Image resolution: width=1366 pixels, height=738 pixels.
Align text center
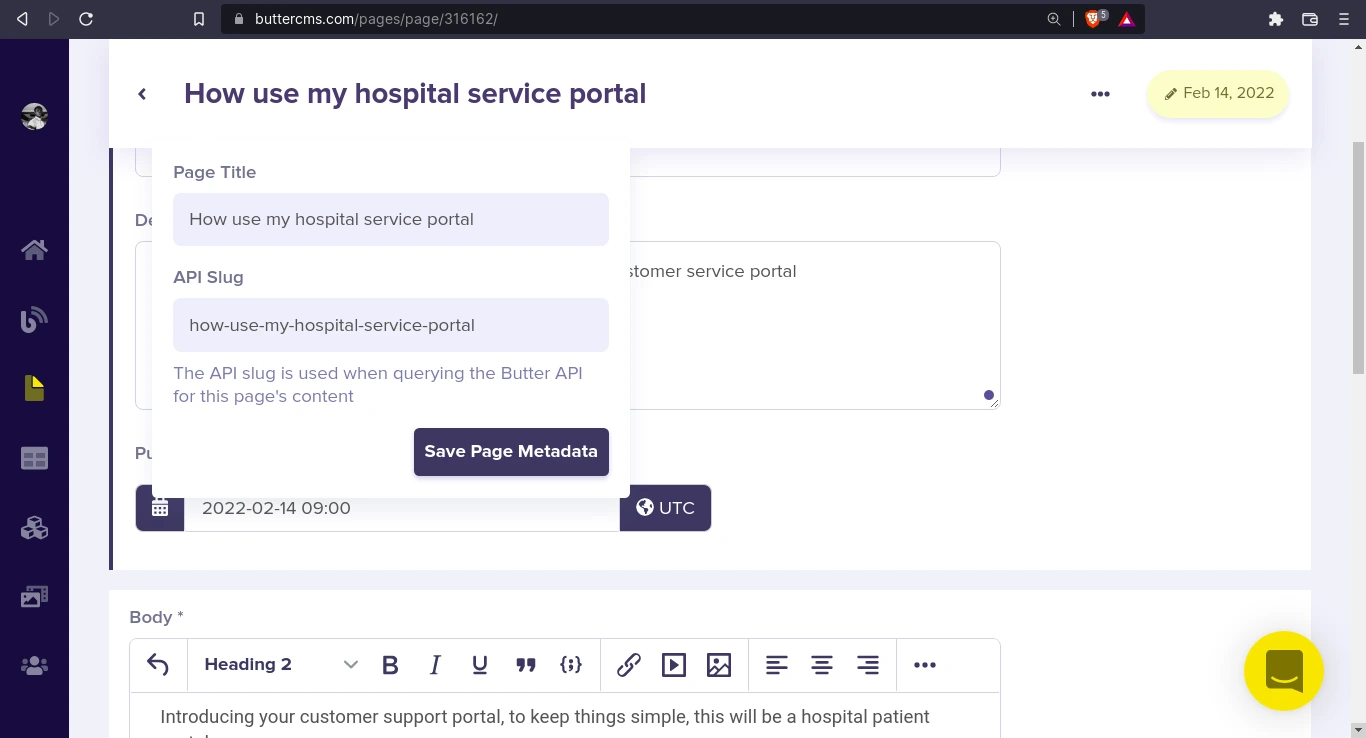coord(822,665)
